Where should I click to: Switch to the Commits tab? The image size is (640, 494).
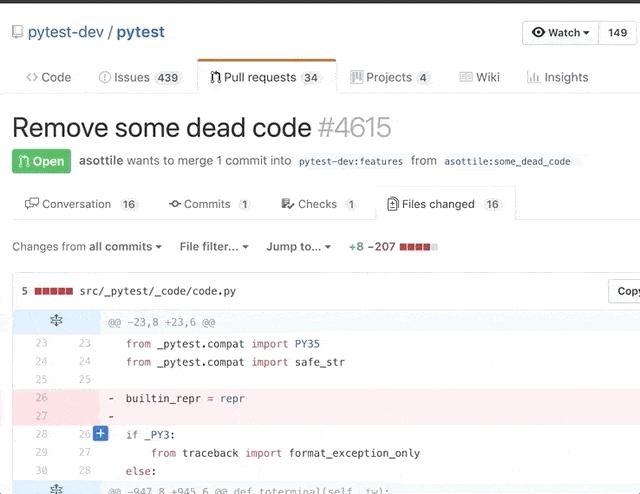tap(209, 204)
